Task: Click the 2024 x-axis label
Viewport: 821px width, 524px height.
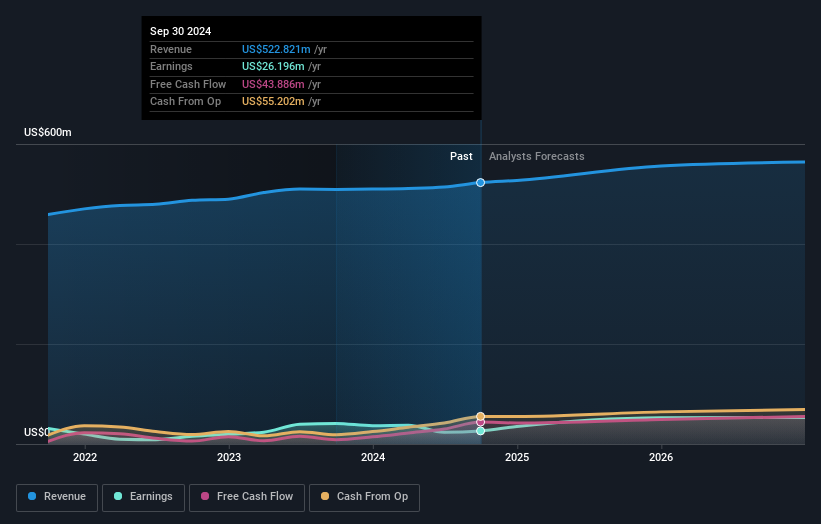Action: click(373, 457)
